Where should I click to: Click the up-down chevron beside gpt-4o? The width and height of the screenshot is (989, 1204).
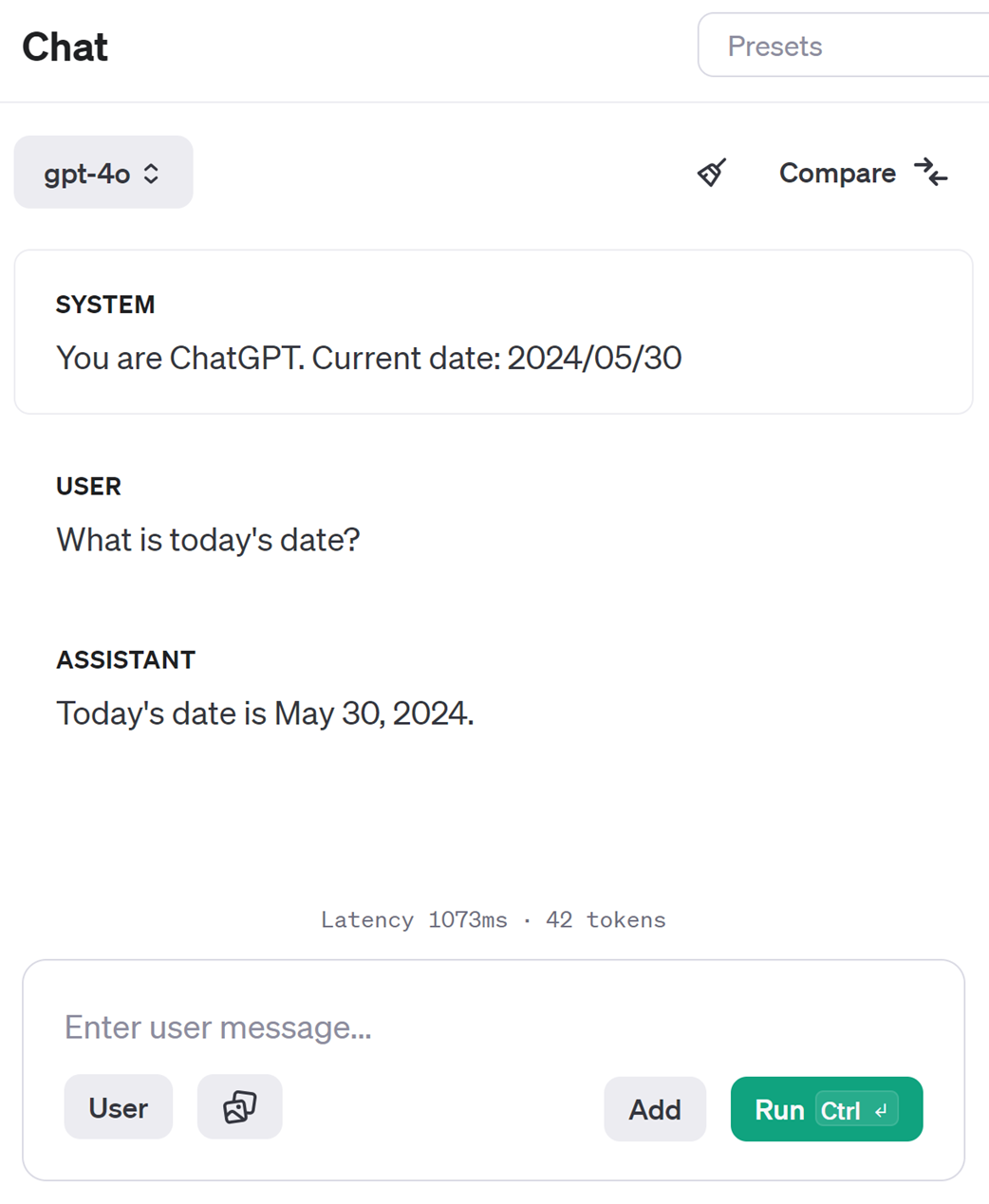(x=151, y=174)
